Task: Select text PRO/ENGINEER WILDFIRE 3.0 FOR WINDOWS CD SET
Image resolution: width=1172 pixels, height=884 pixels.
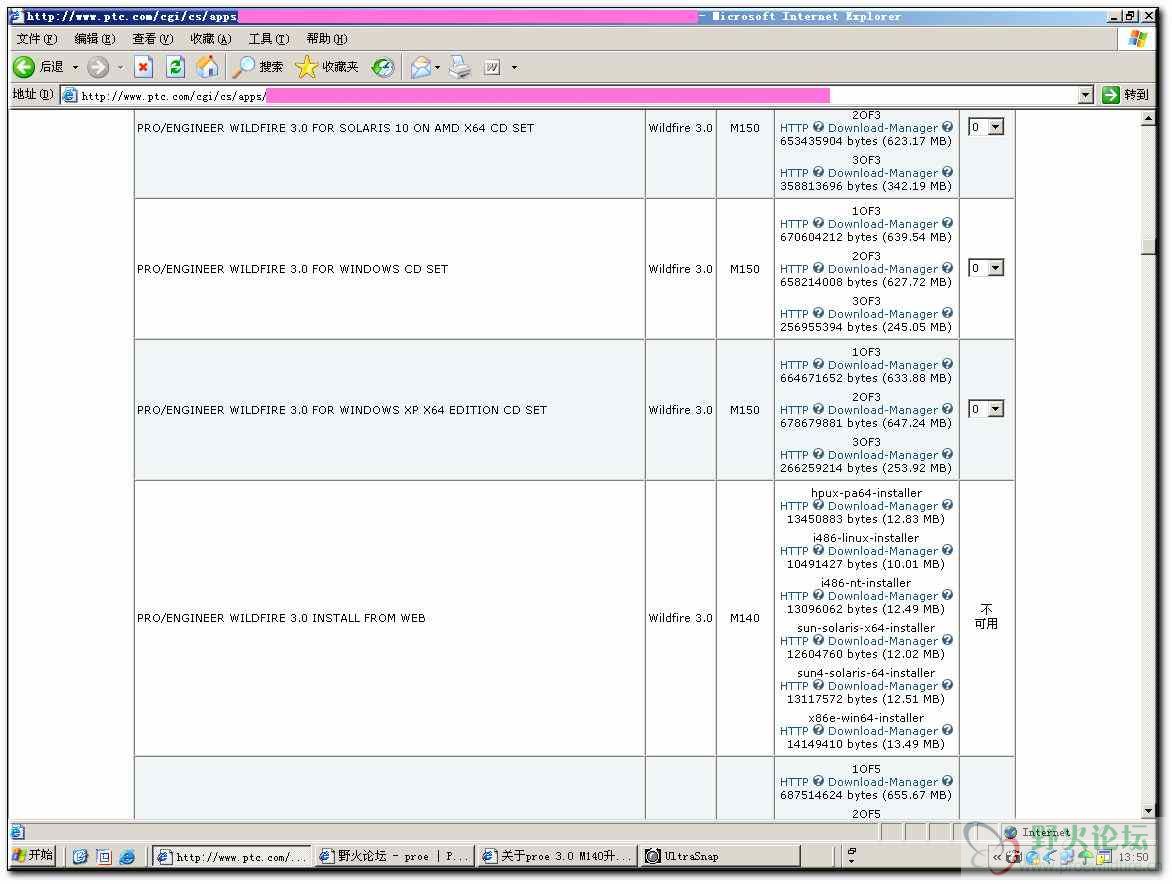Action: (x=293, y=270)
